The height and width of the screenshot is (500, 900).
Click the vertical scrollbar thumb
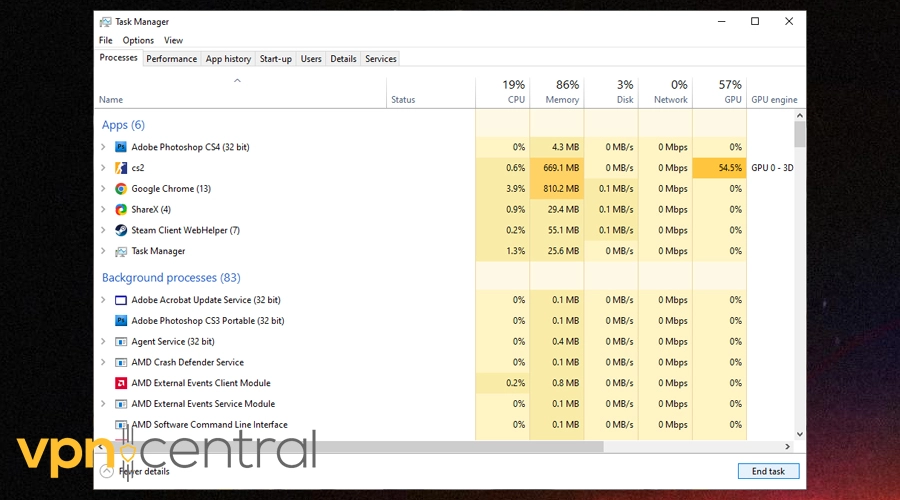point(800,135)
